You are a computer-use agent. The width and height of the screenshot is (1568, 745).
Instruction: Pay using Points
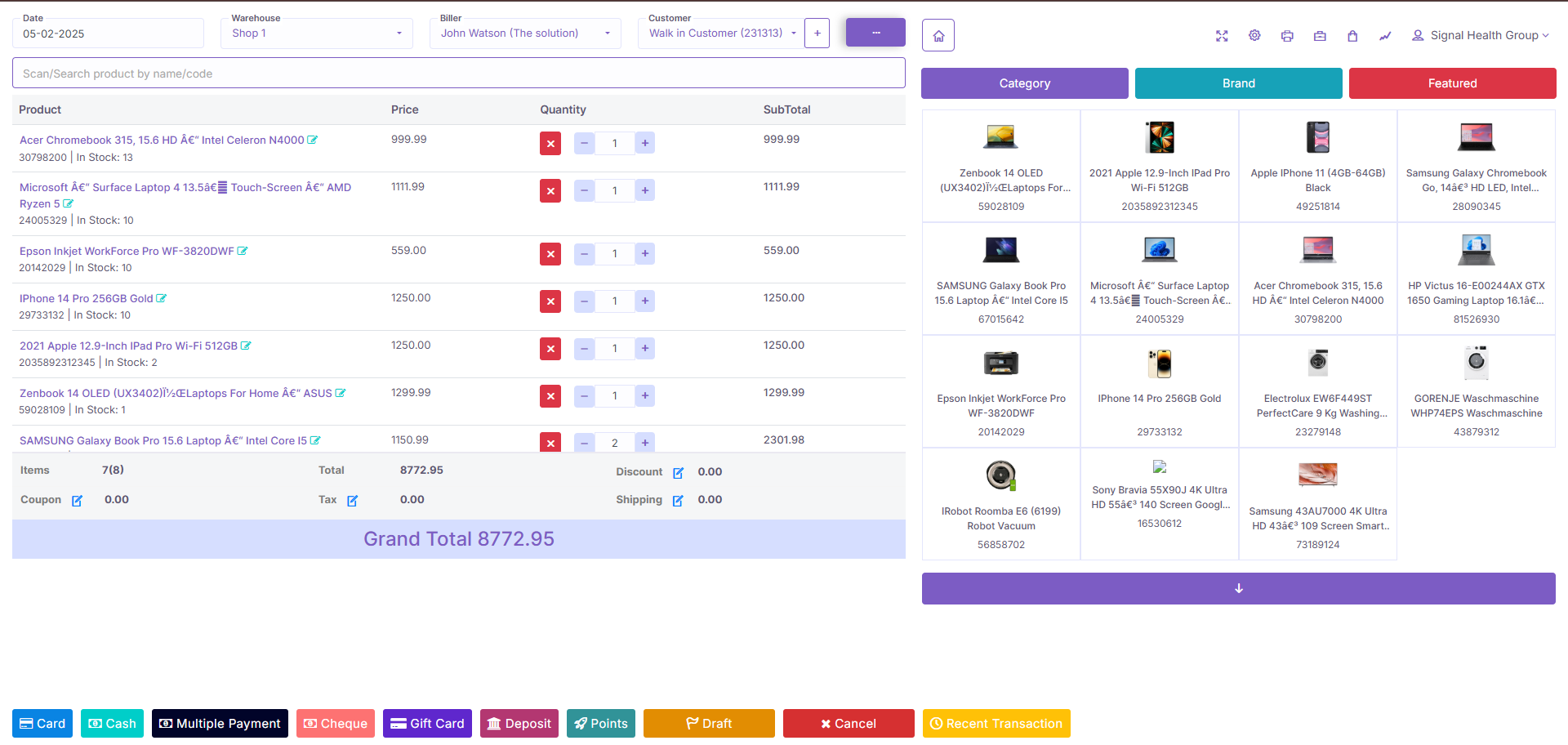[x=601, y=724]
